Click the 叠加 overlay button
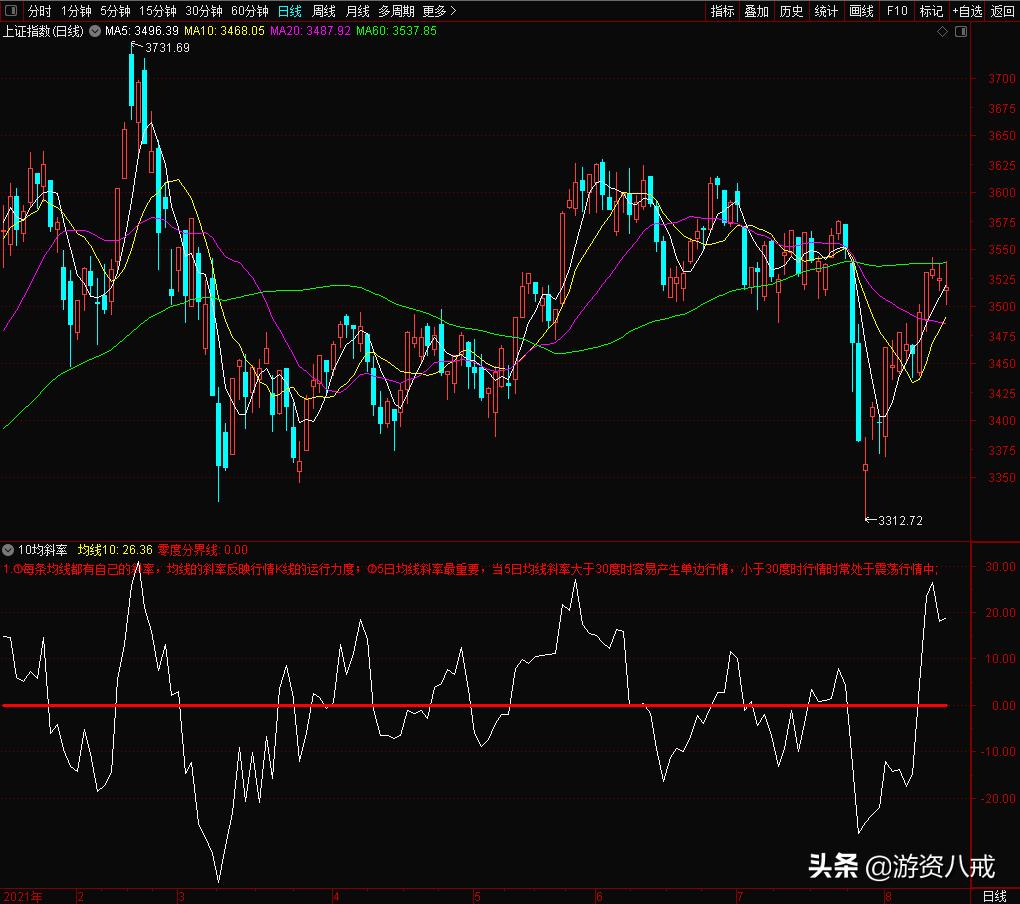Screen dimensions: 1020x904 757,11
